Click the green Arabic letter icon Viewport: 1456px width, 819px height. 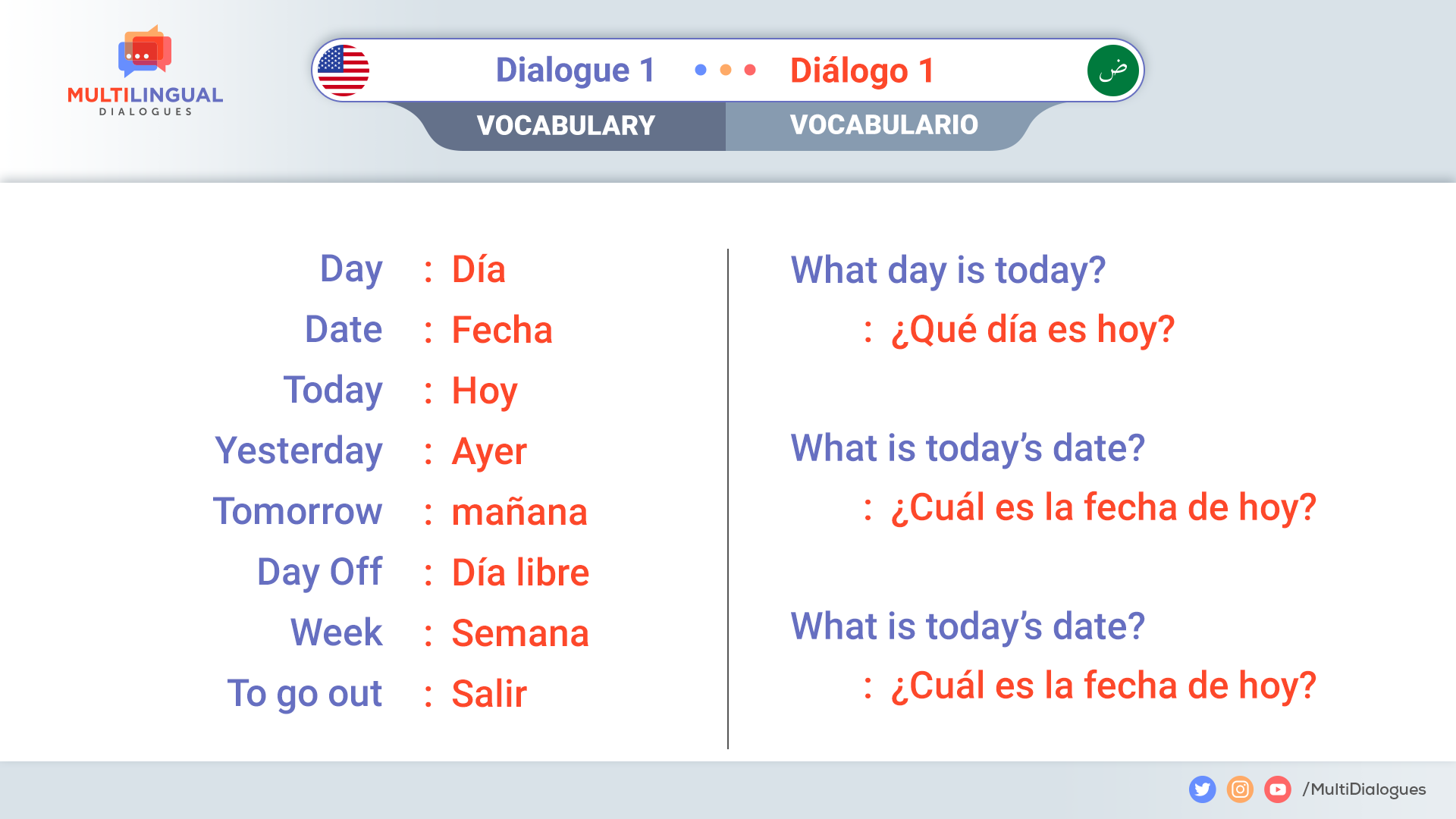[1112, 70]
